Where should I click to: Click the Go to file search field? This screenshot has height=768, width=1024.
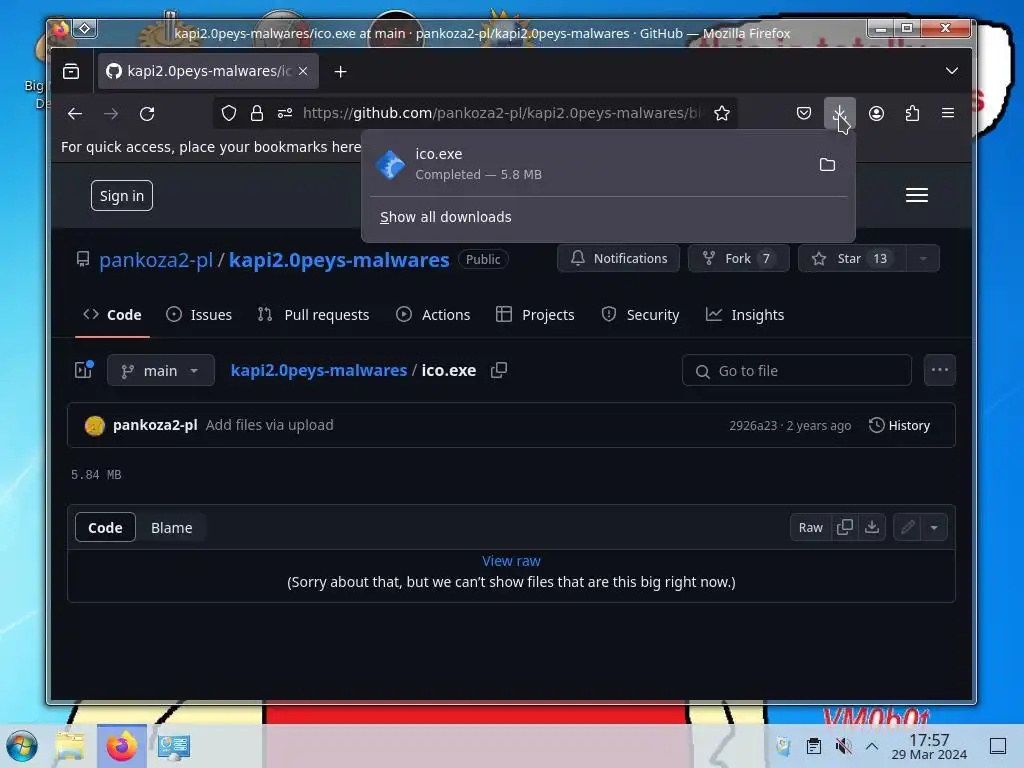pyautogui.click(x=797, y=371)
